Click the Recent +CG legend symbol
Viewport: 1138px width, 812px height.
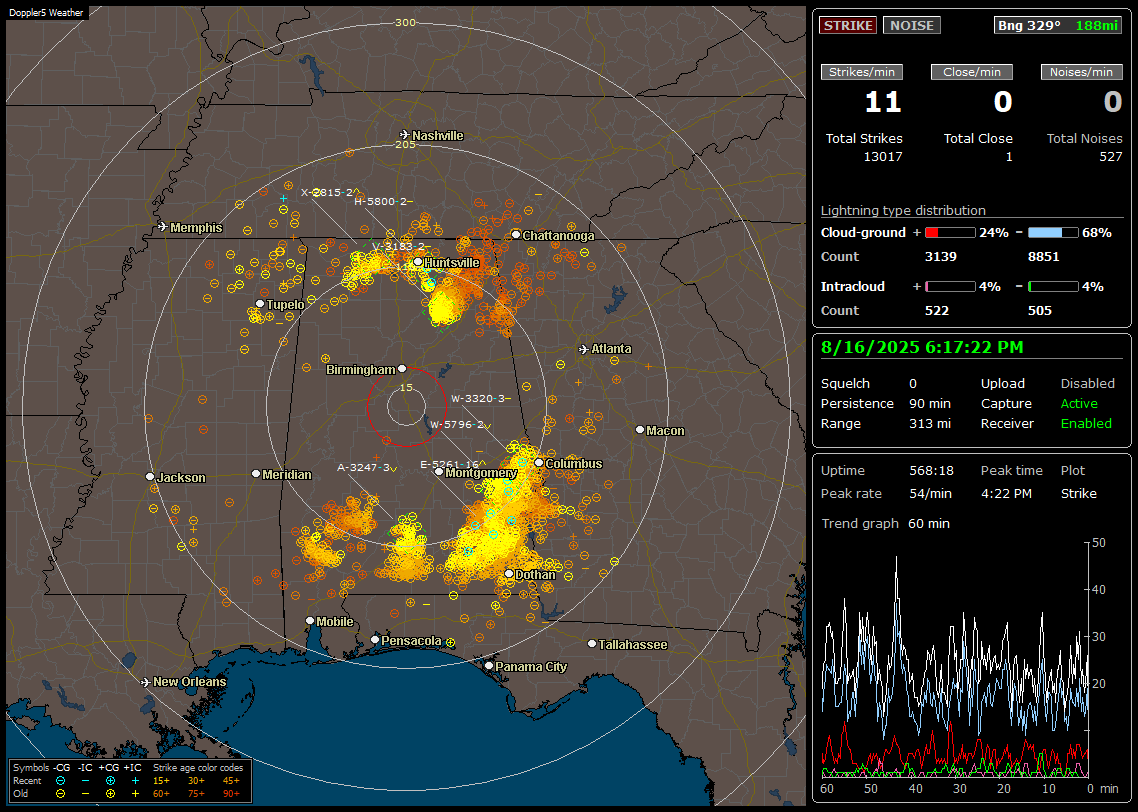(x=110, y=781)
